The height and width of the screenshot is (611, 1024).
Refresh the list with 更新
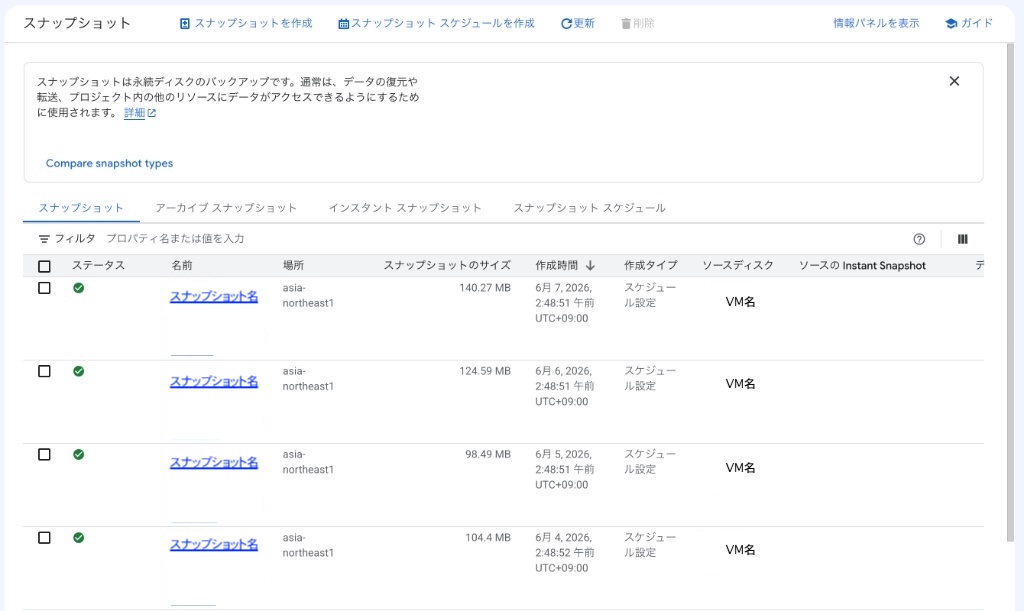tap(577, 24)
